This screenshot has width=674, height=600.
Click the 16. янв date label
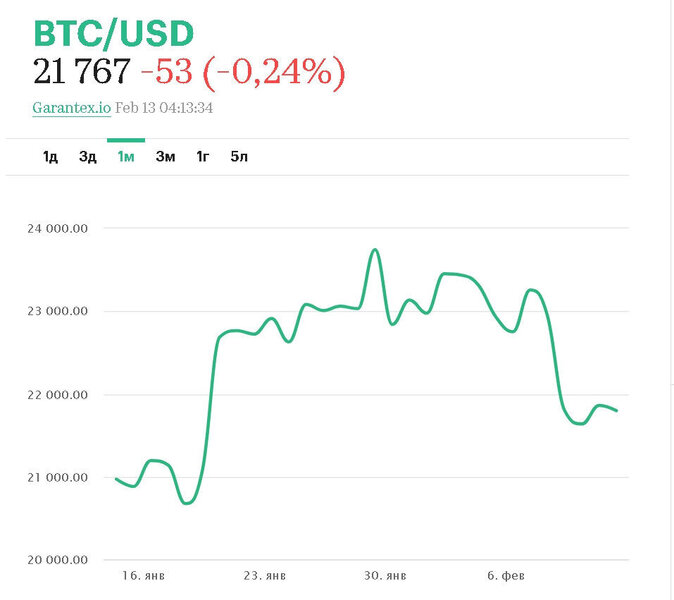[143, 576]
